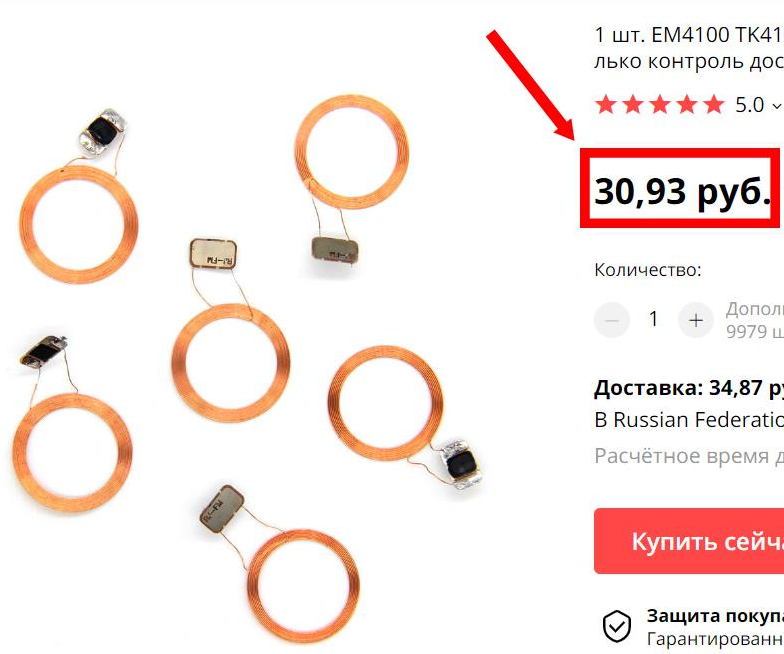Click the product title EM4100 text

tap(691, 35)
